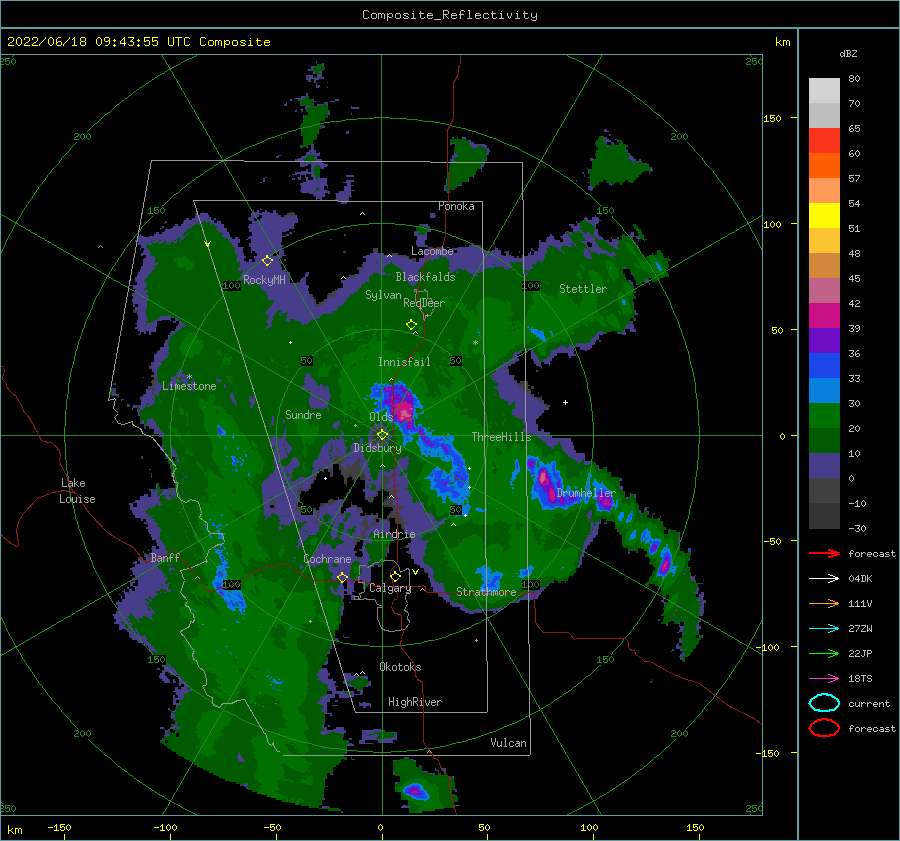Click the RedDeer city label
The height and width of the screenshot is (841, 900).
pos(424,303)
